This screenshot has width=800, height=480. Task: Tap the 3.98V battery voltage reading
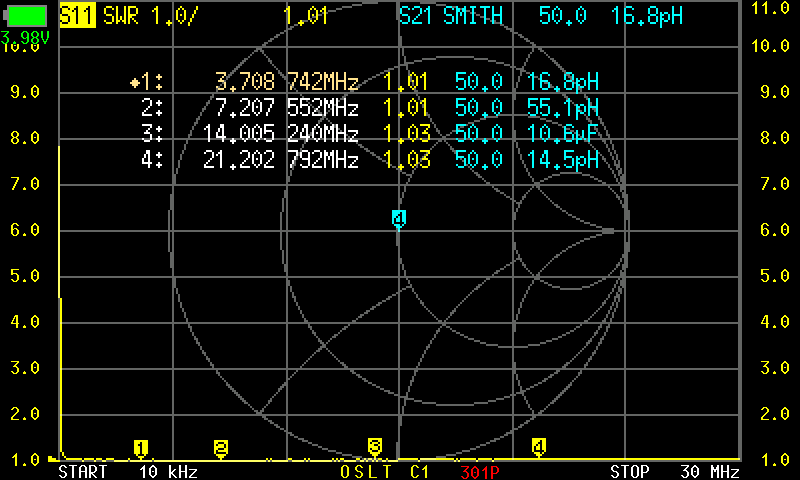[24, 38]
